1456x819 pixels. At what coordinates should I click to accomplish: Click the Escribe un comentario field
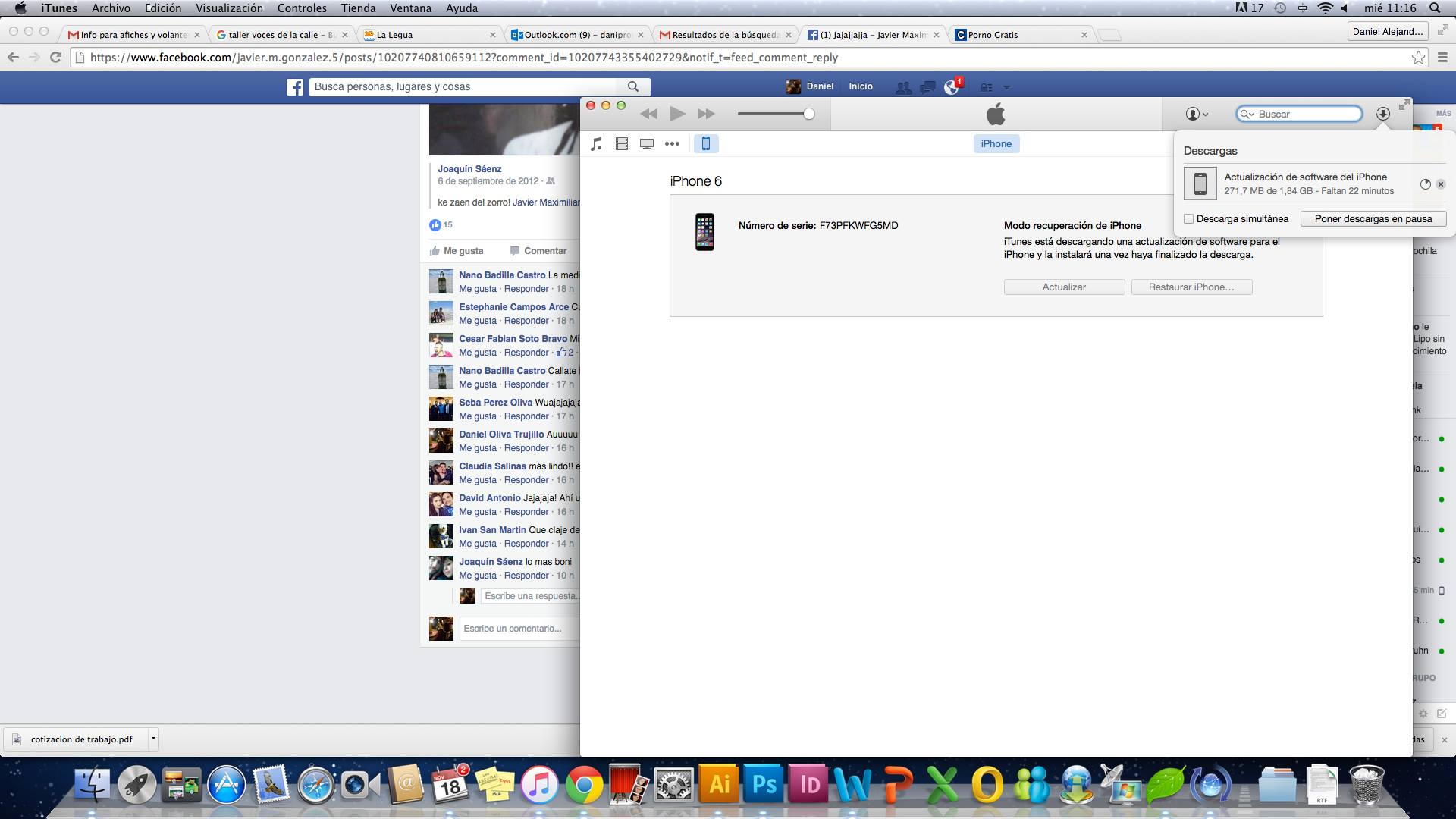520,629
